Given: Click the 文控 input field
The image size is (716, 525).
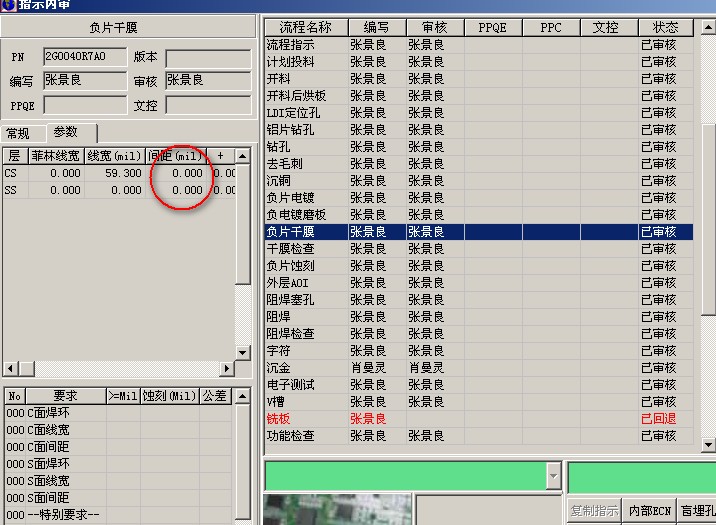Looking at the screenshot, I should point(208,105).
